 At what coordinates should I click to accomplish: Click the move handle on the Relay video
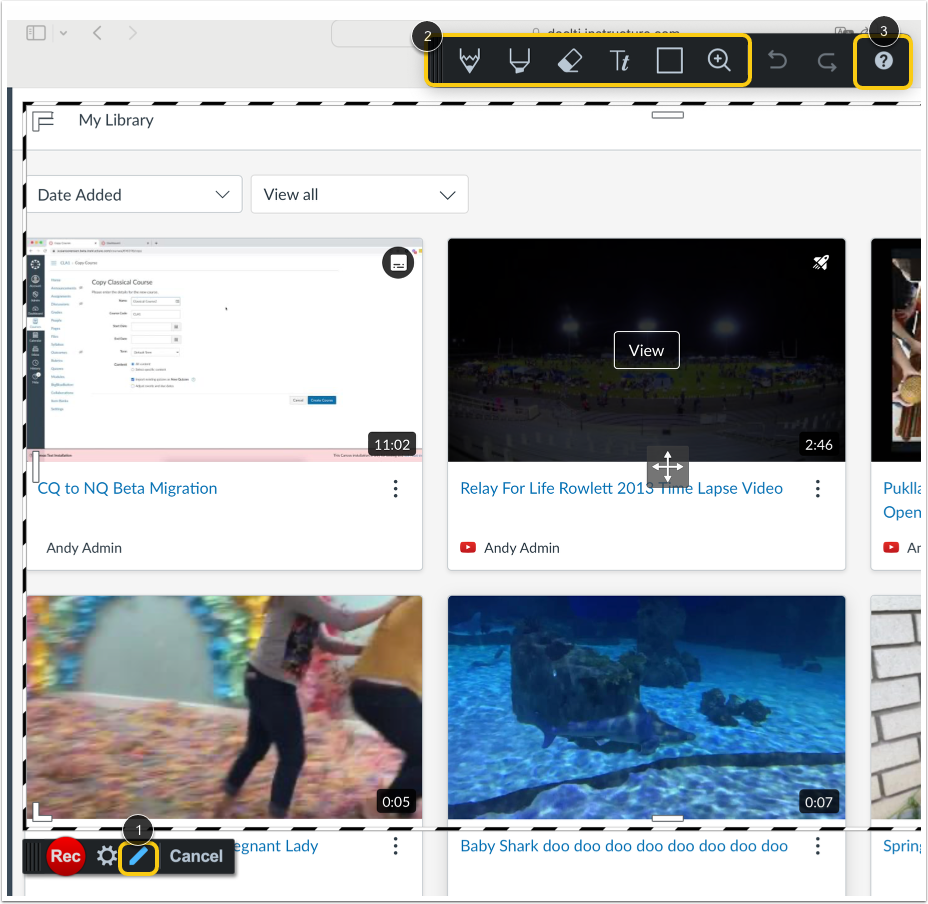click(x=667, y=466)
